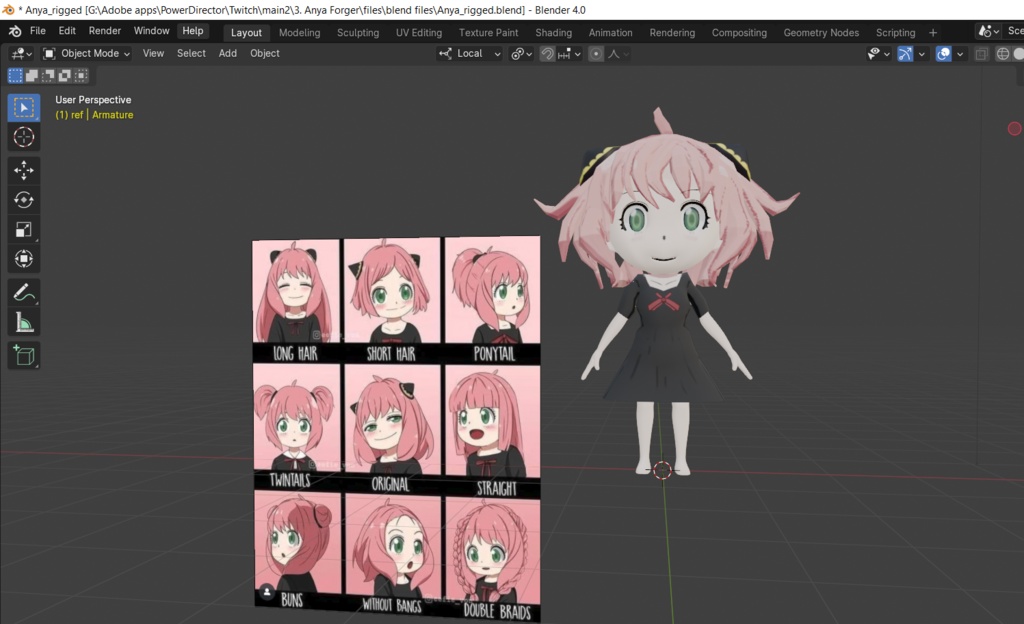
Task: Select the Scale tool
Action: click(24, 229)
